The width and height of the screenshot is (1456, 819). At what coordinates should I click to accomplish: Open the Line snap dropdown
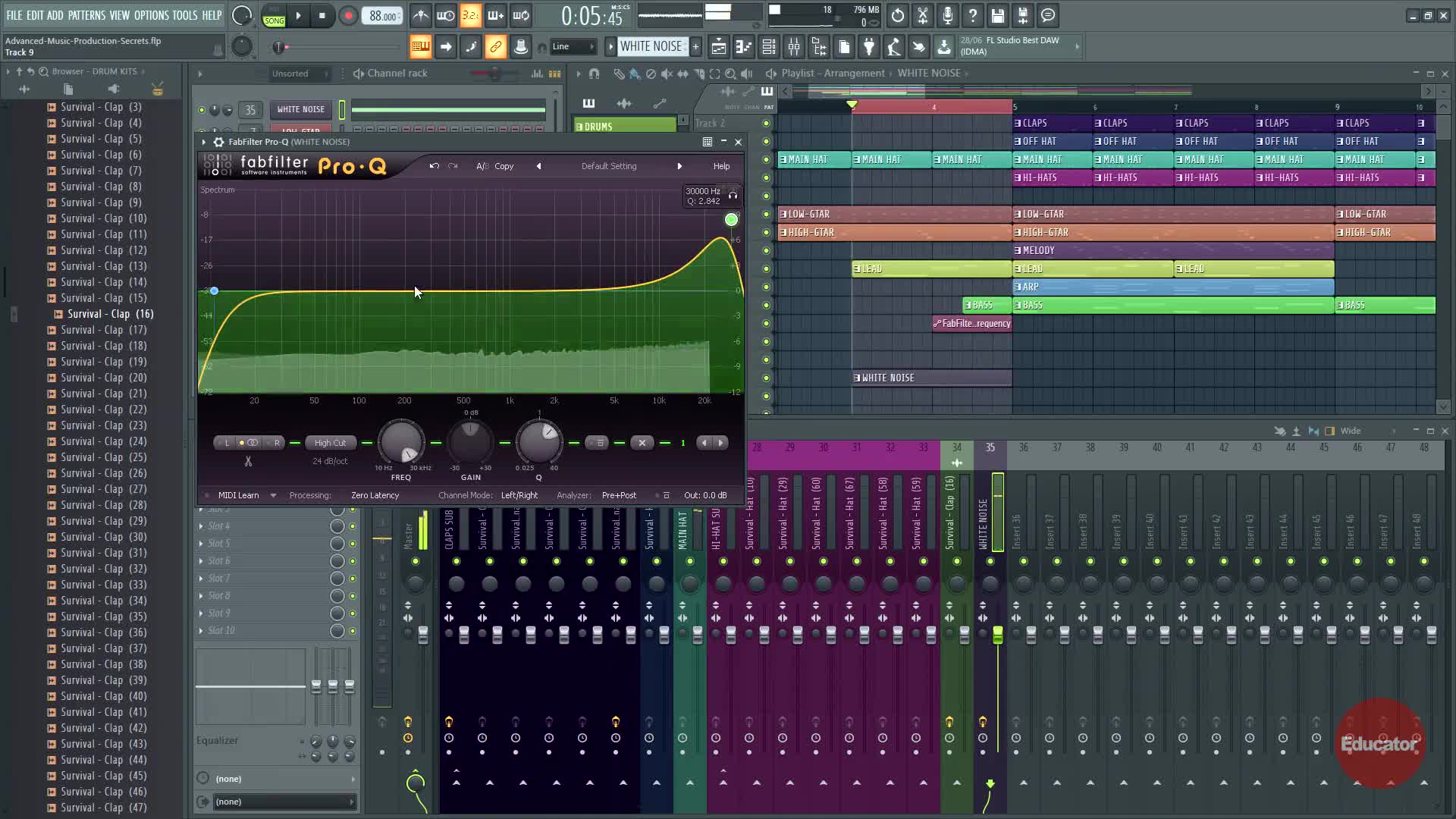573,47
